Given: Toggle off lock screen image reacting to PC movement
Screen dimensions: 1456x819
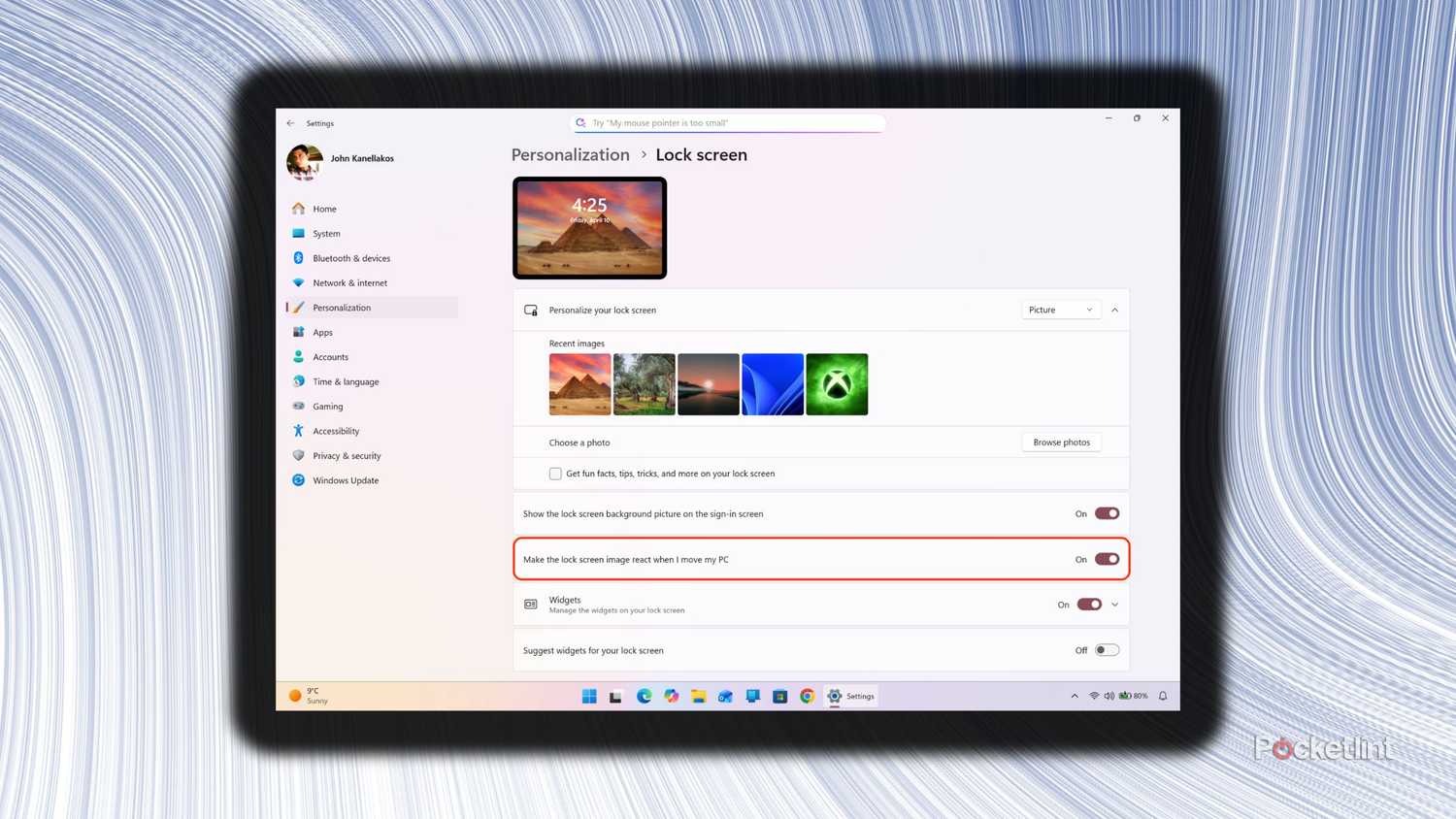Looking at the screenshot, I should [x=1107, y=559].
